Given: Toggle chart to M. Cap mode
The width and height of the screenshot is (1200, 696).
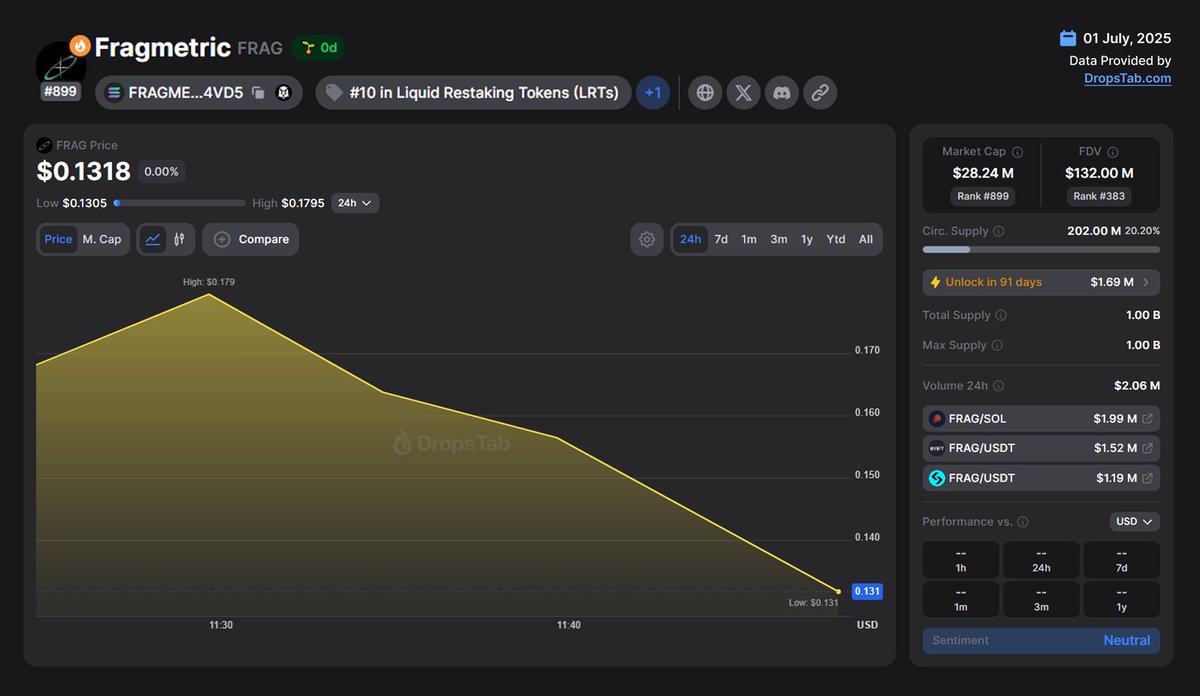Looking at the screenshot, I should click(x=102, y=239).
